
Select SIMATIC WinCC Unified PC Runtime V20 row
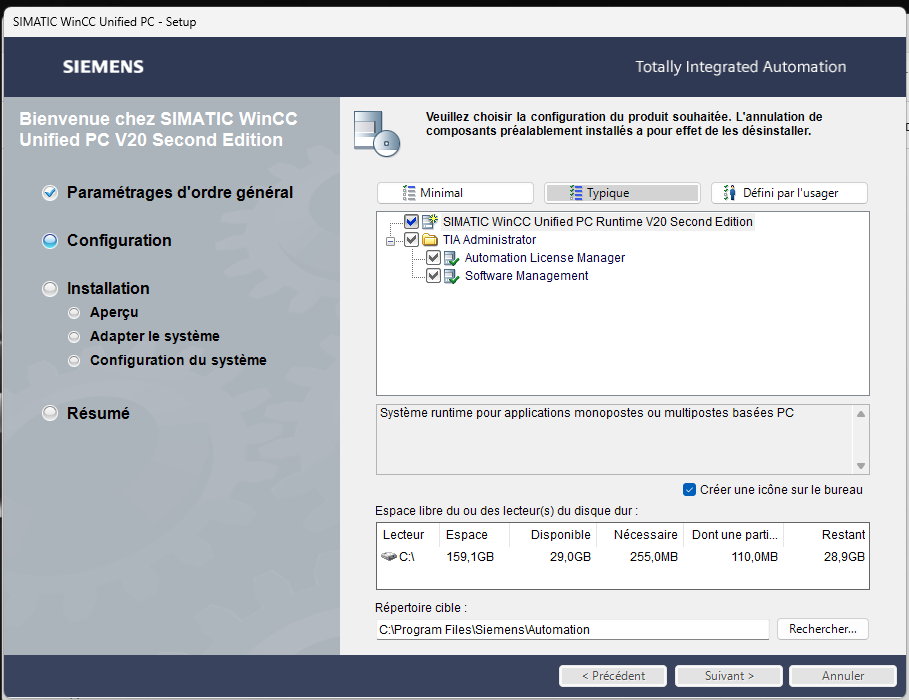coord(598,222)
